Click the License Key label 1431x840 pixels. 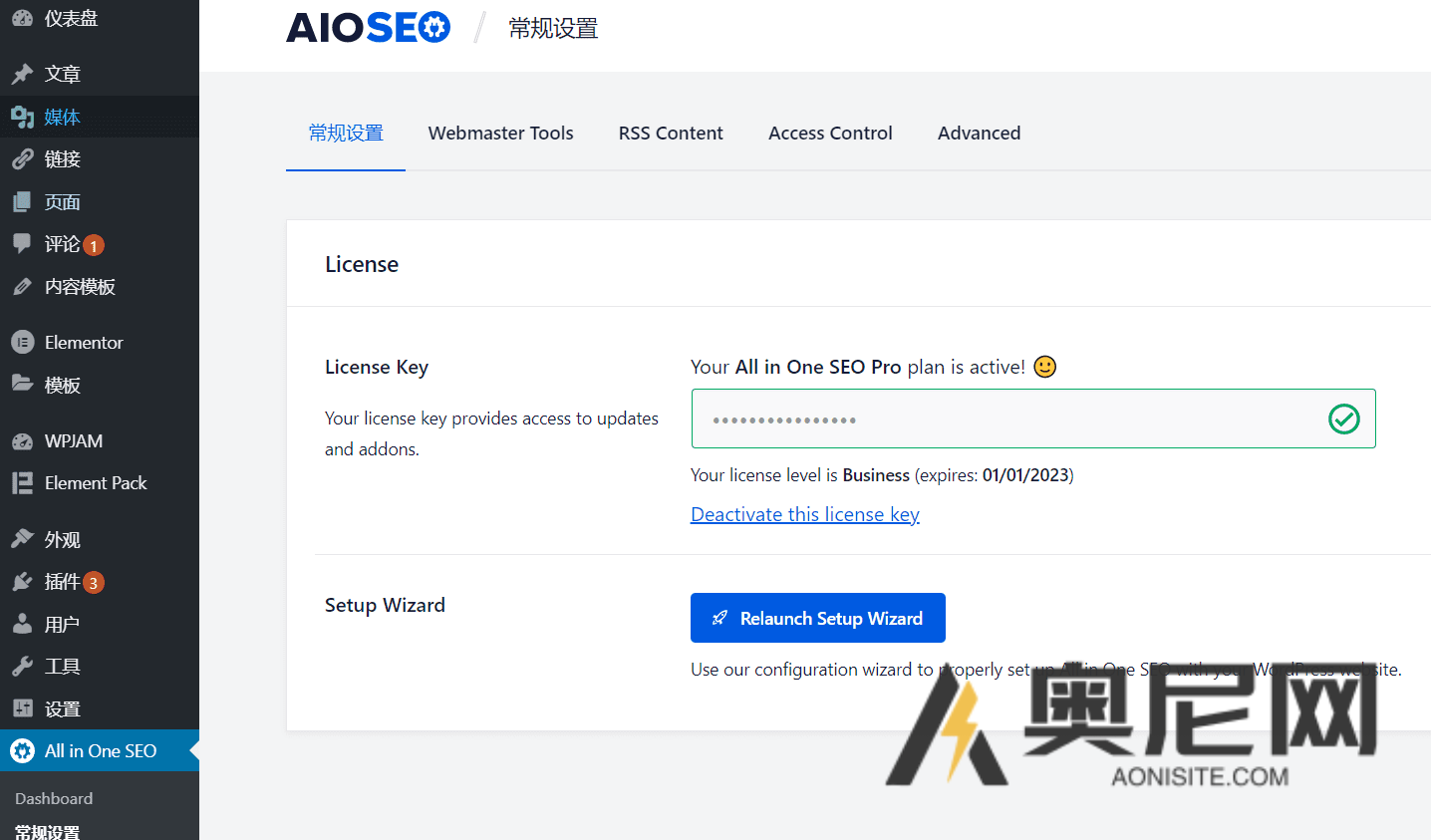pyautogui.click(x=377, y=367)
